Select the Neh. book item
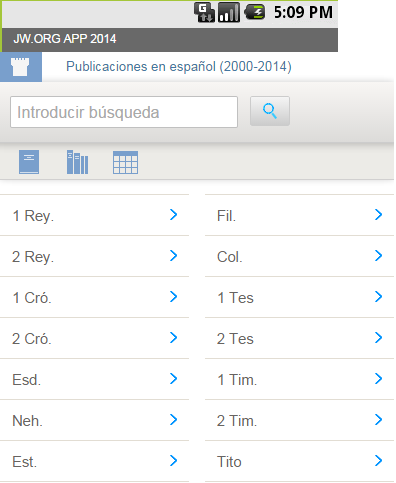Screen dimensions: 396x483 [94, 420]
